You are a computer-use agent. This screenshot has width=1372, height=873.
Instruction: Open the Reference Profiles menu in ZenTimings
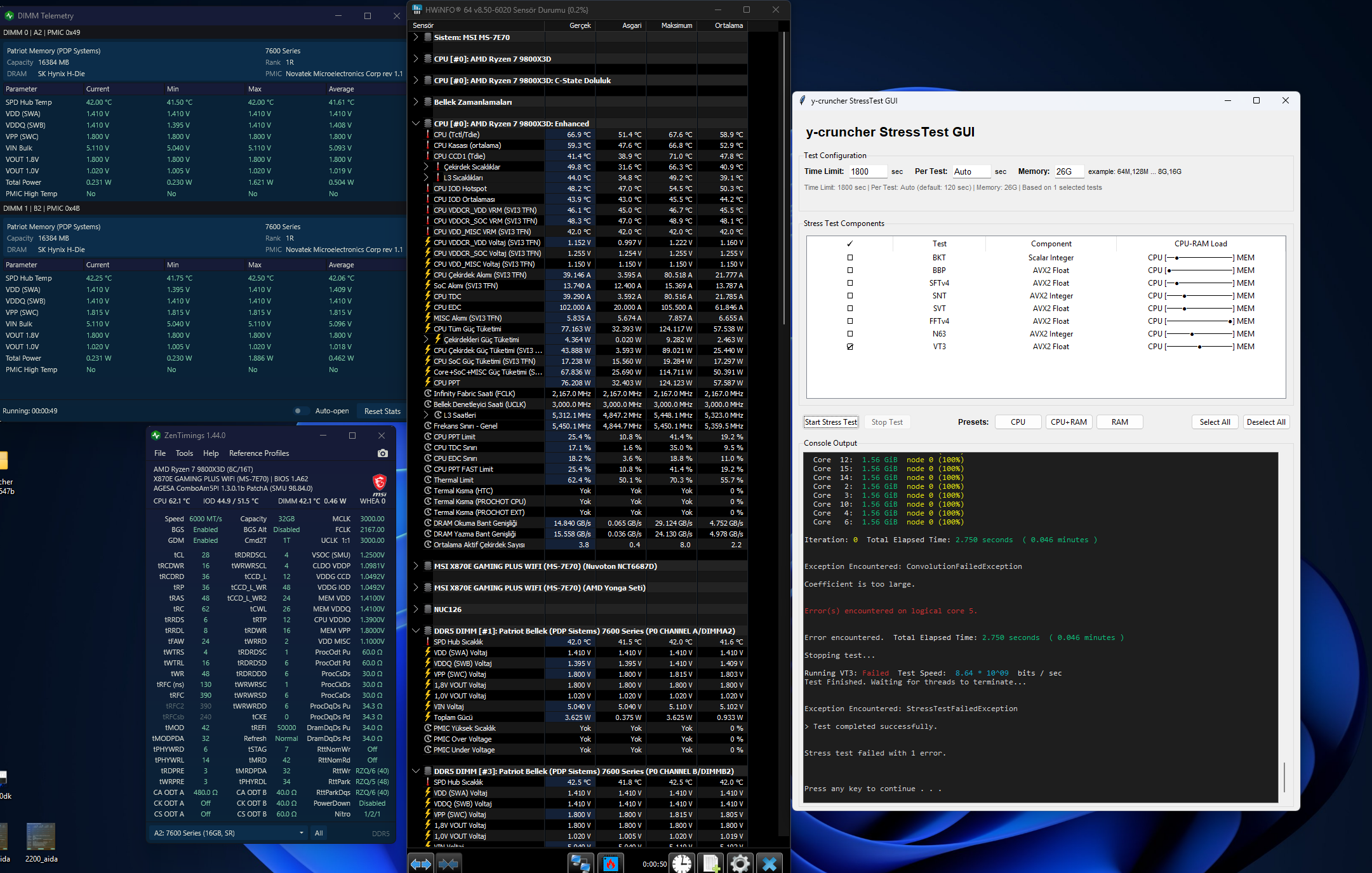259,453
